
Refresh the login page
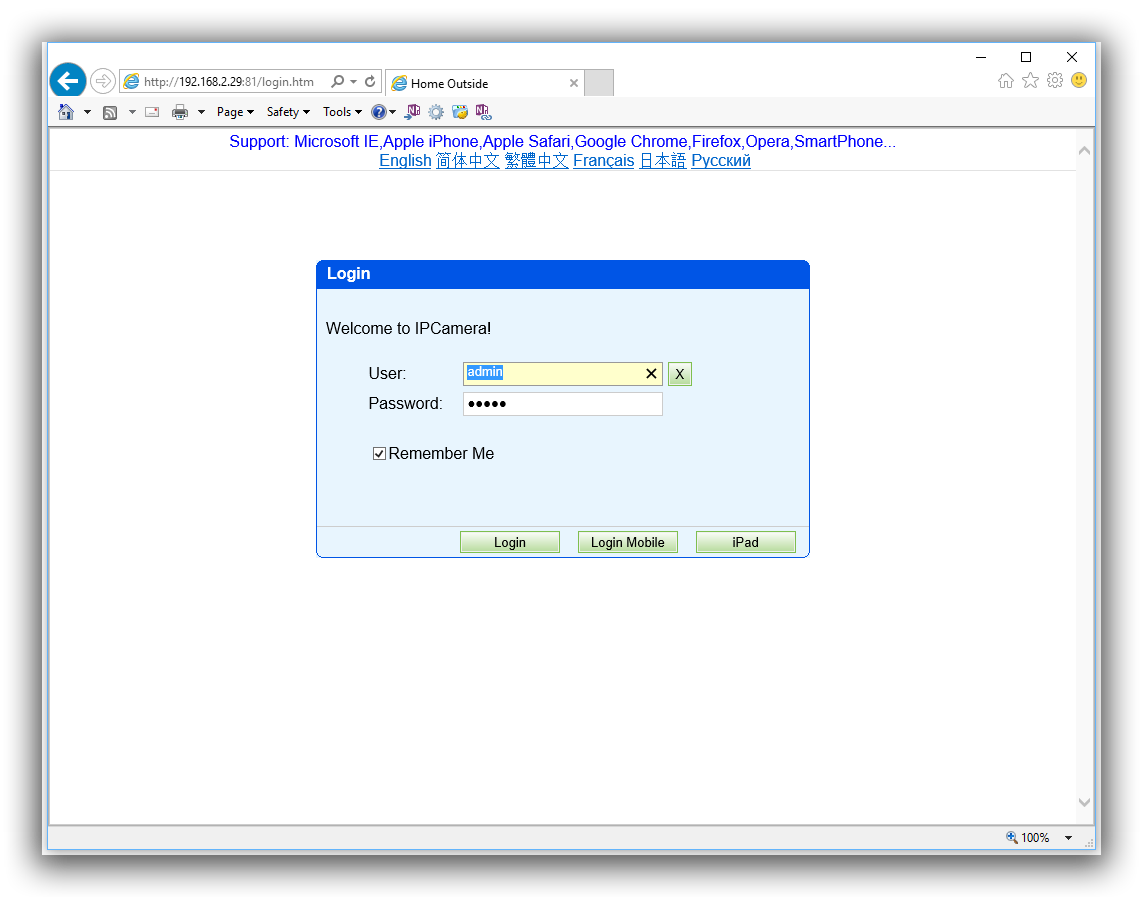[370, 82]
